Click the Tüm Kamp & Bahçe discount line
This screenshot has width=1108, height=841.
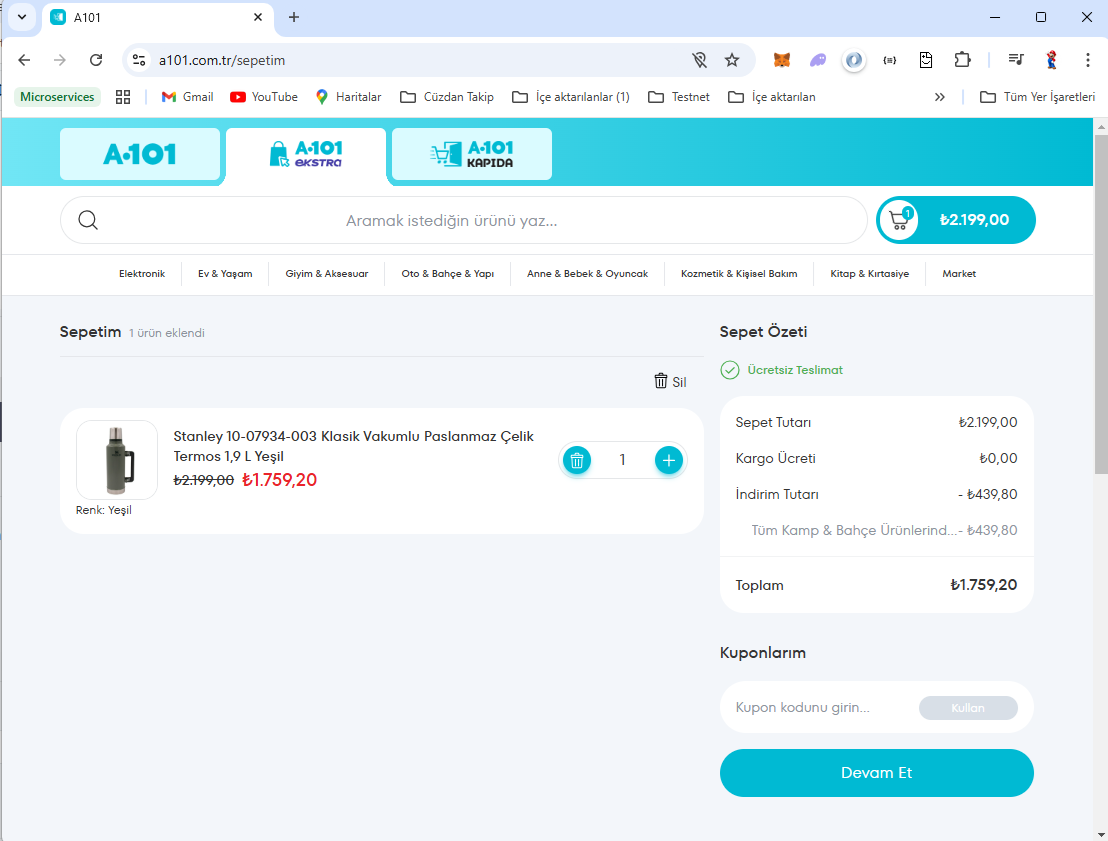click(x=884, y=530)
